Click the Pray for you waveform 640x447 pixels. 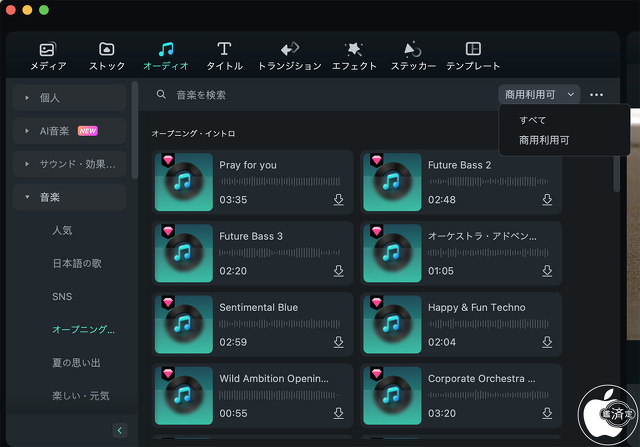280,181
